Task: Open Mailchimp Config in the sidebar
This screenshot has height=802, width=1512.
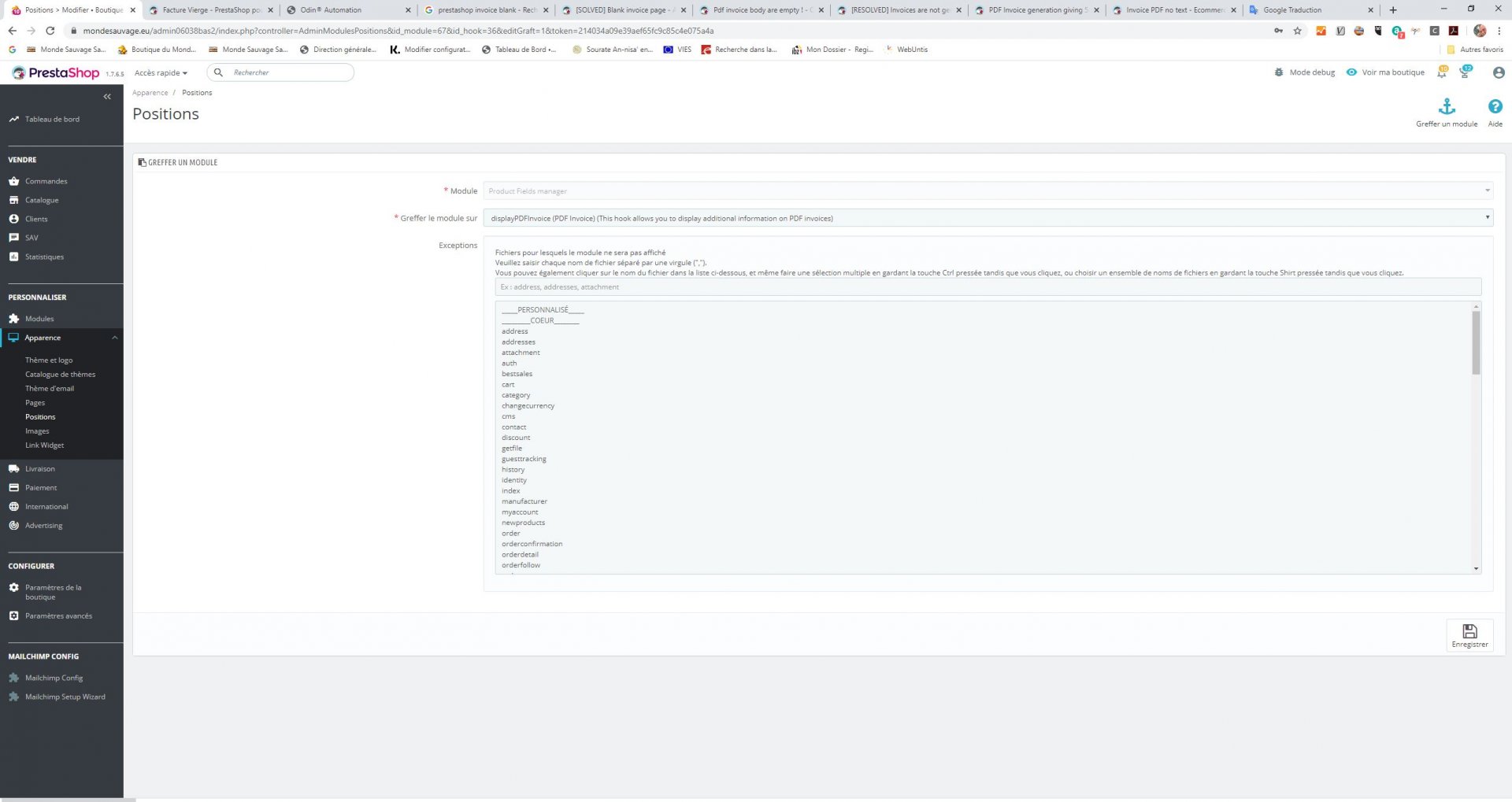Action: 54,678
